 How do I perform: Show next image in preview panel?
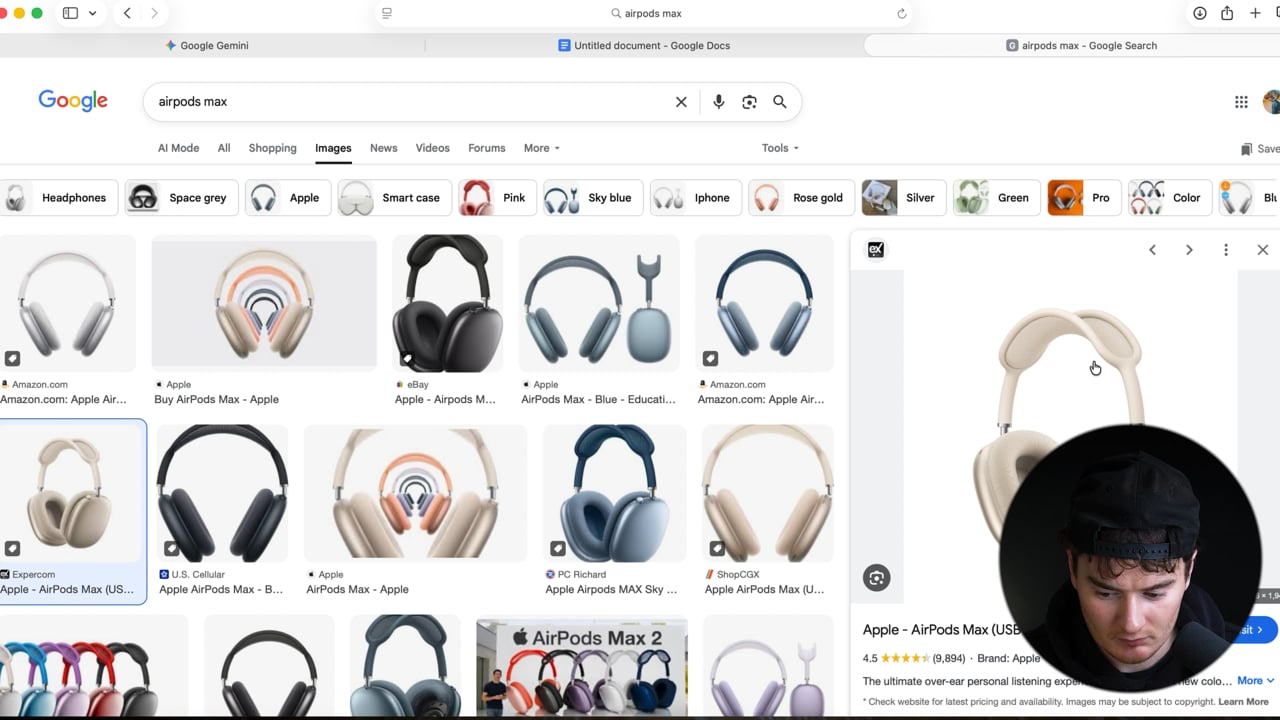pyautogui.click(x=1189, y=250)
